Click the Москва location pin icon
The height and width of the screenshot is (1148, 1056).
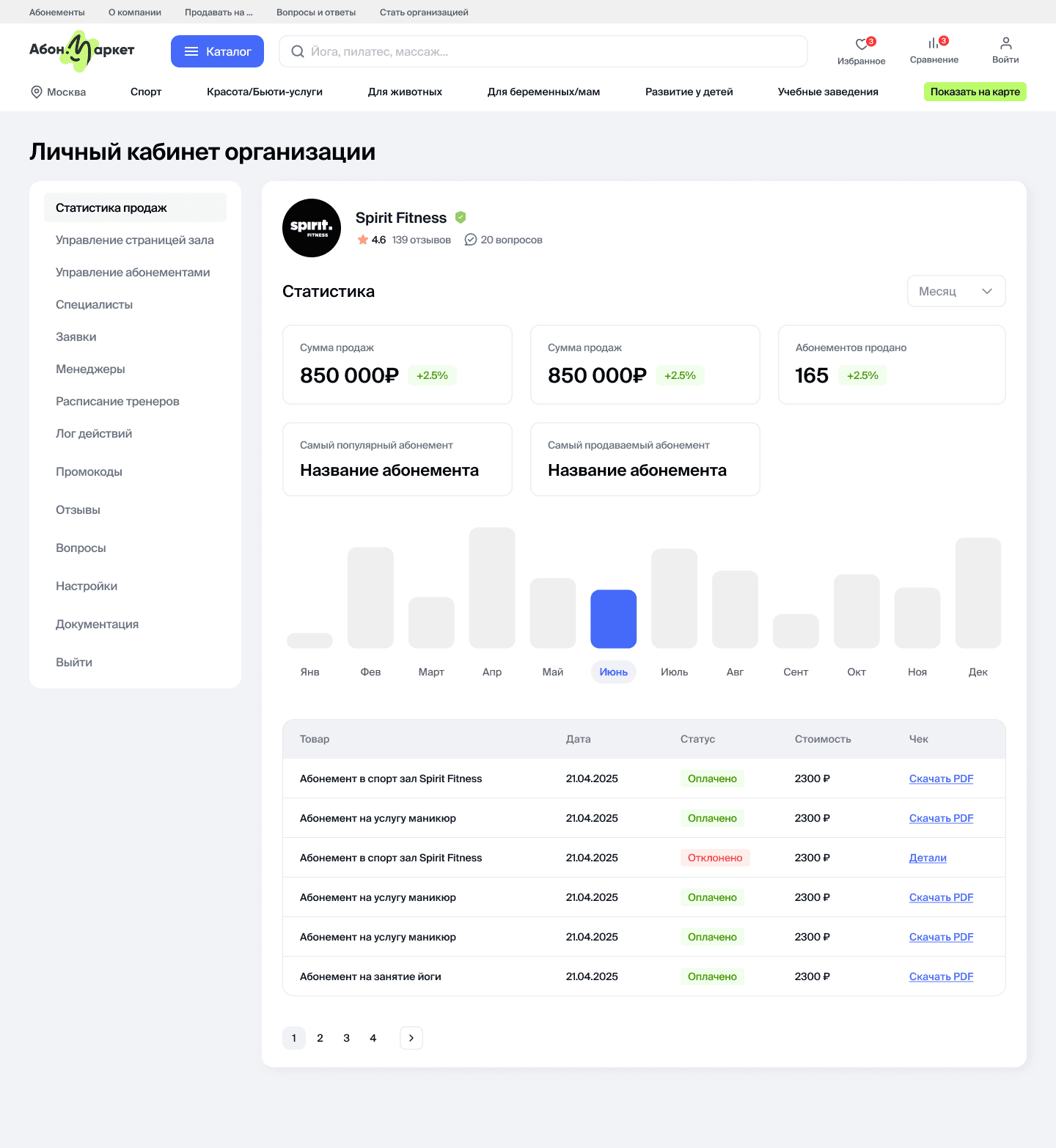[x=37, y=92]
